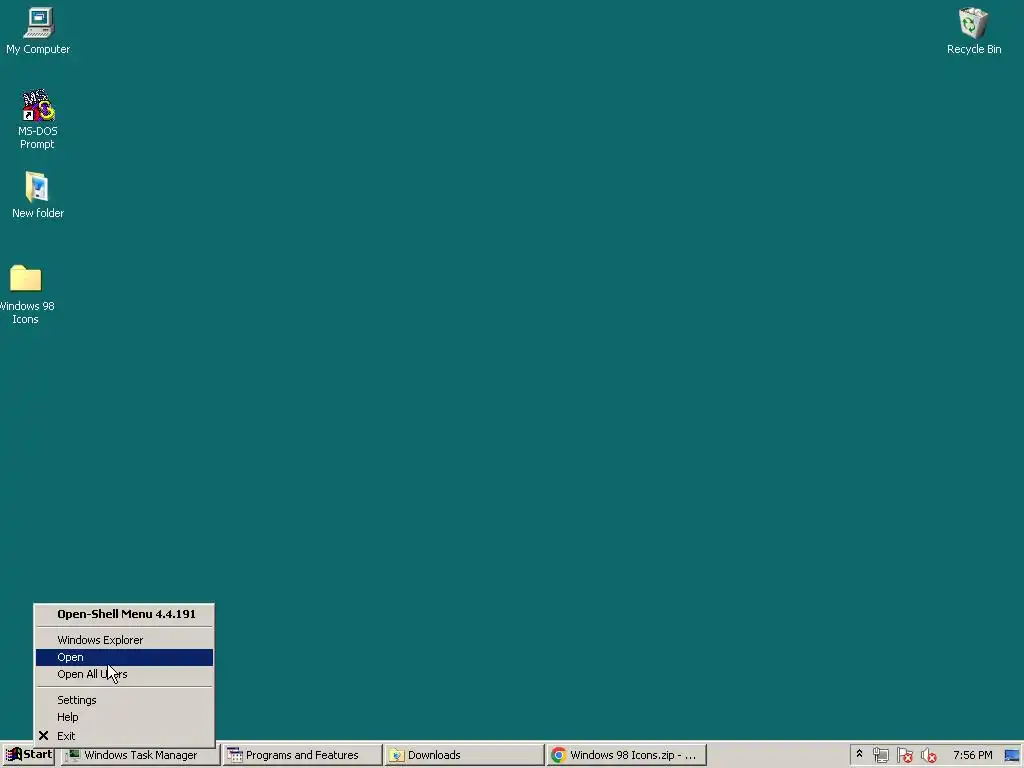The width and height of the screenshot is (1024, 768).
Task: Click the muted speaker volume icon
Action: click(928, 756)
